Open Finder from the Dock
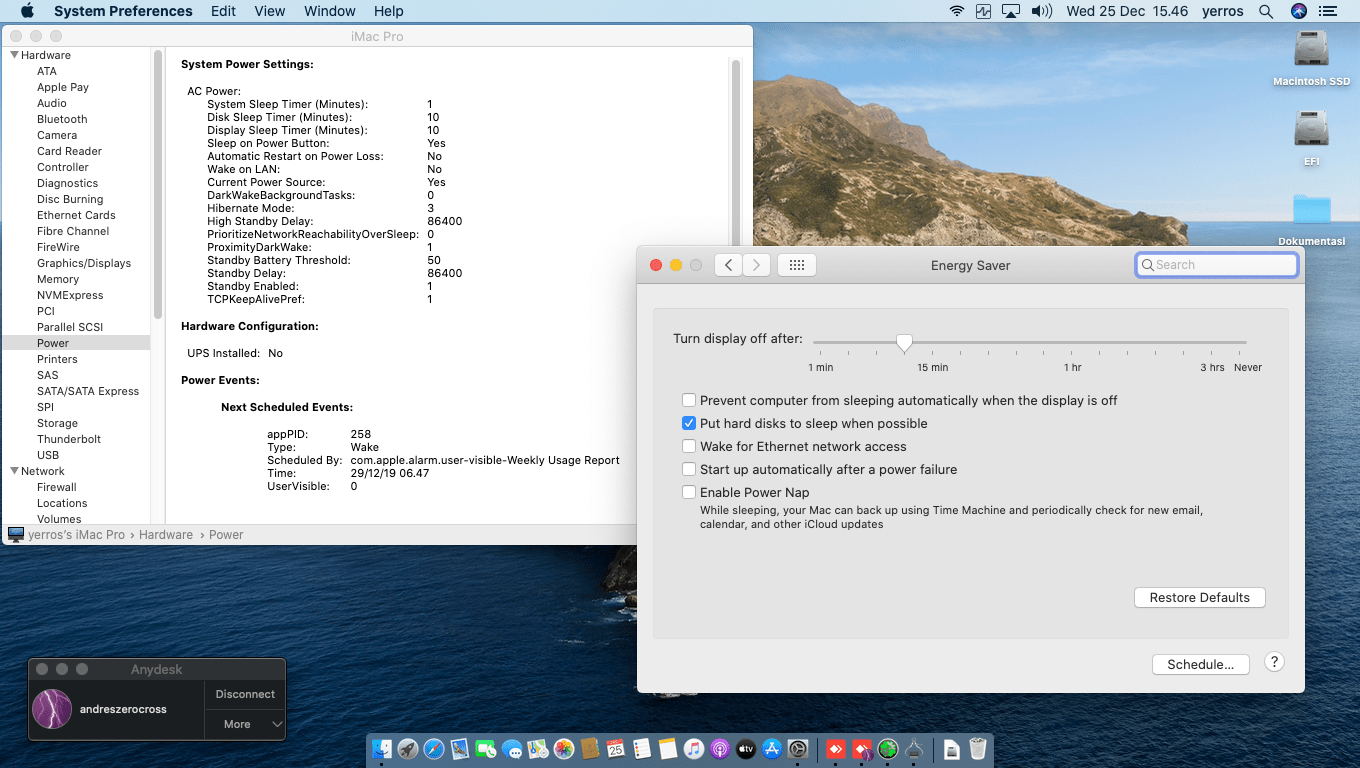Screen dimensions: 1360x768 [x=381, y=748]
